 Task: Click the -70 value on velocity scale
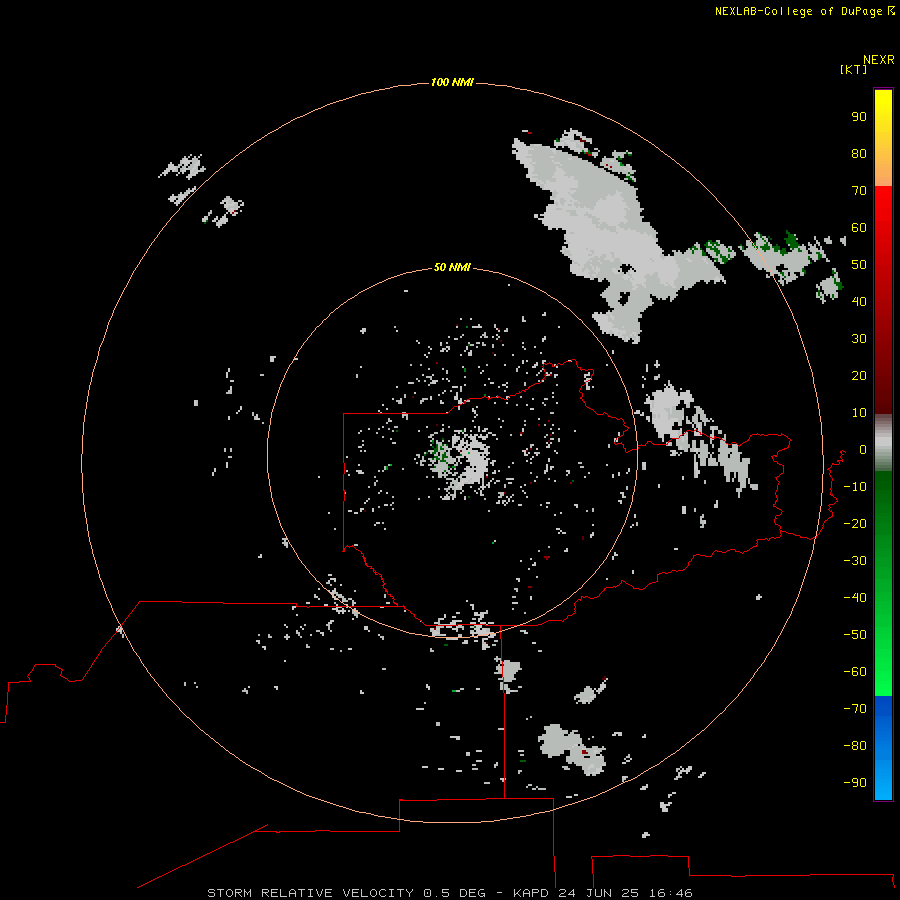855,709
